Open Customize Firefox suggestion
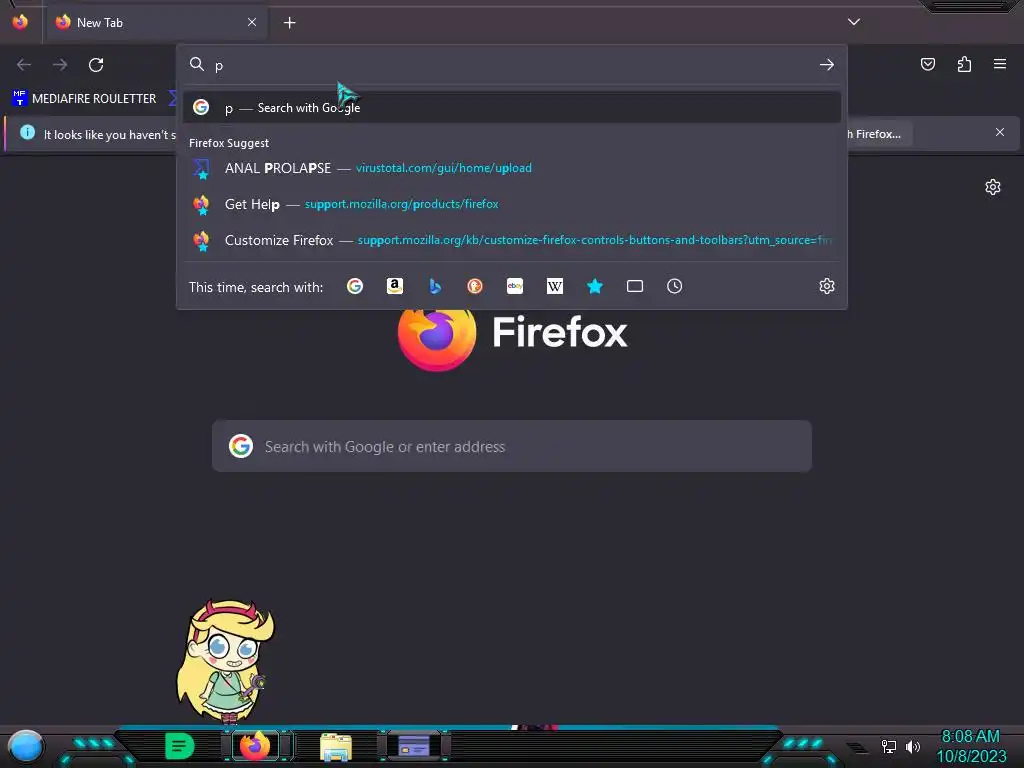Screen dimensions: 1024x768 511,240
